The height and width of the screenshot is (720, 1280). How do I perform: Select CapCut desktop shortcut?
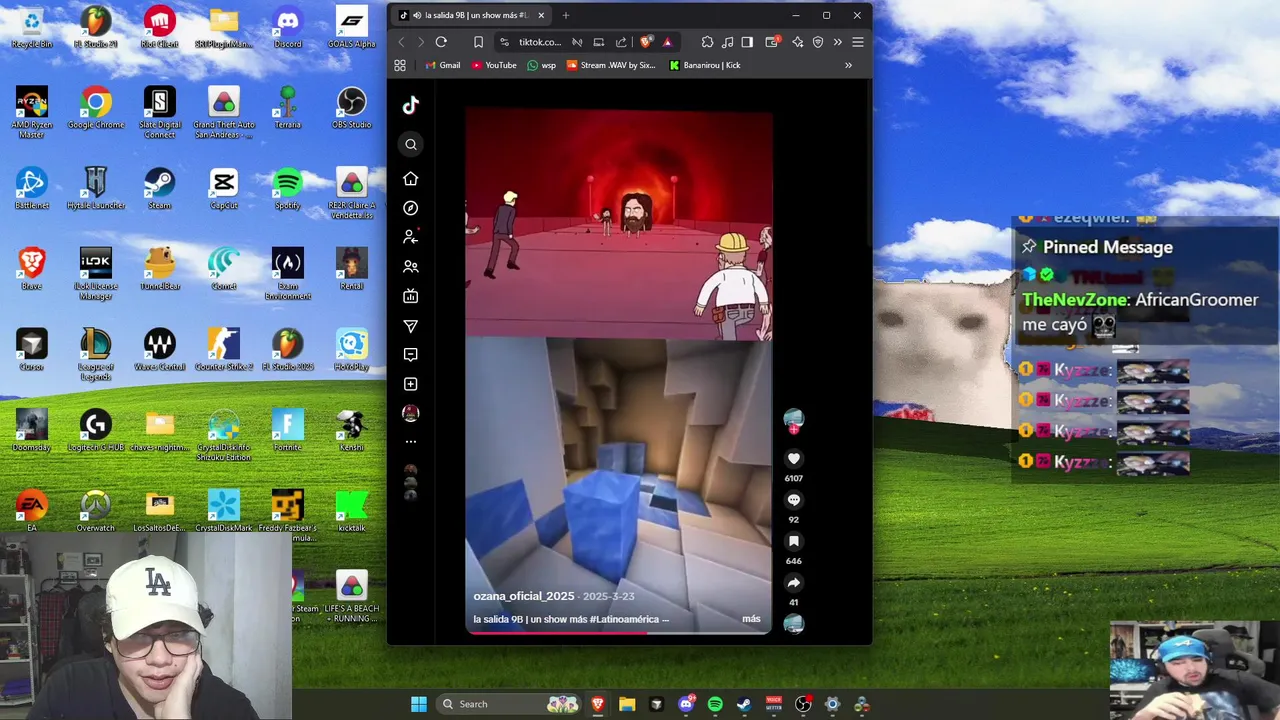pos(224,189)
